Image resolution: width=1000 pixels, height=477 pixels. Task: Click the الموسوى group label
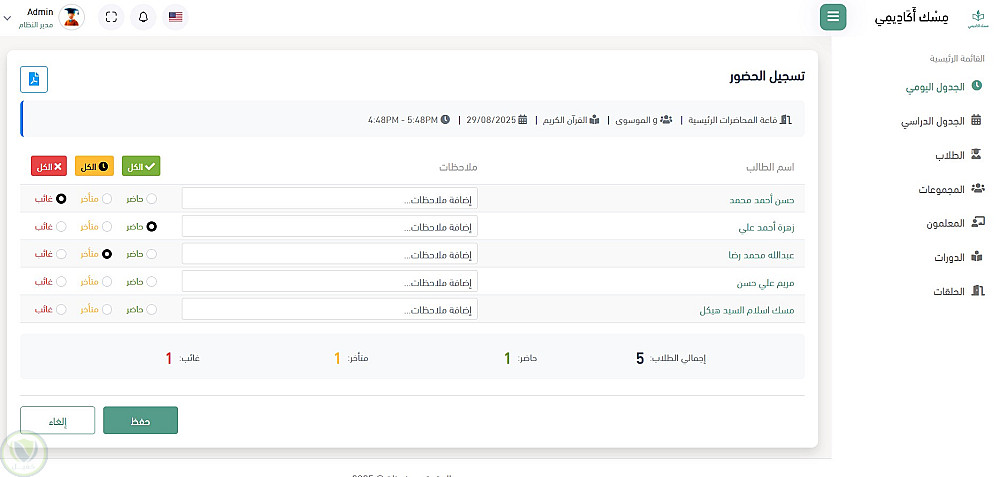pyautogui.click(x=636, y=119)
